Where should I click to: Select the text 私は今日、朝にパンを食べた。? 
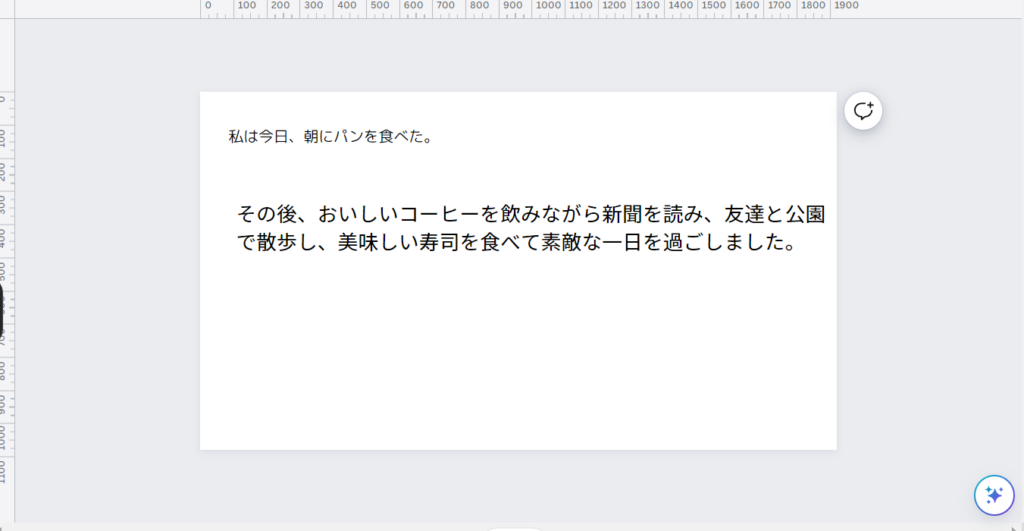[x=332, y=137]
